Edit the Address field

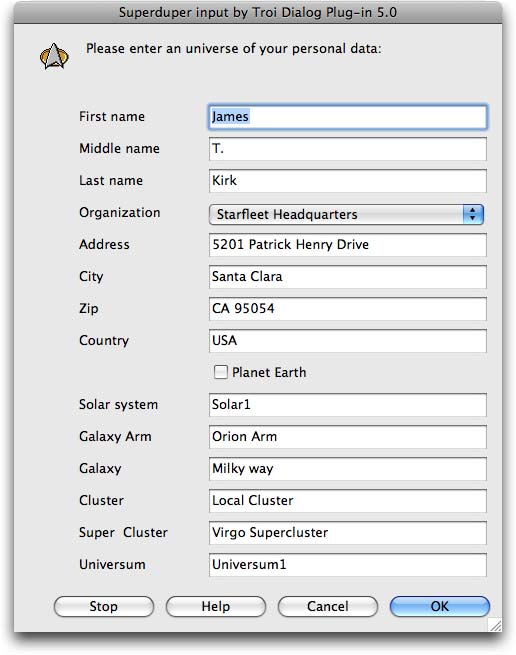click(x=348, y=245)
